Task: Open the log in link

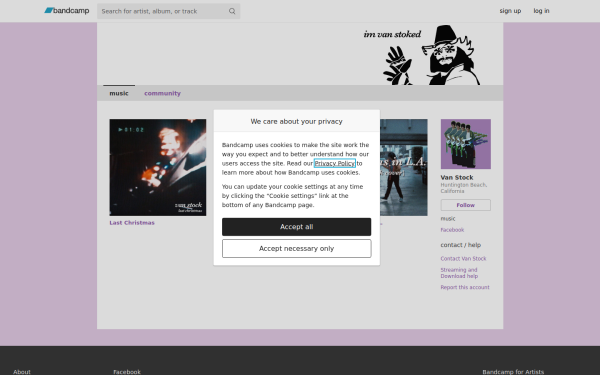Action: tap(541, 11)
